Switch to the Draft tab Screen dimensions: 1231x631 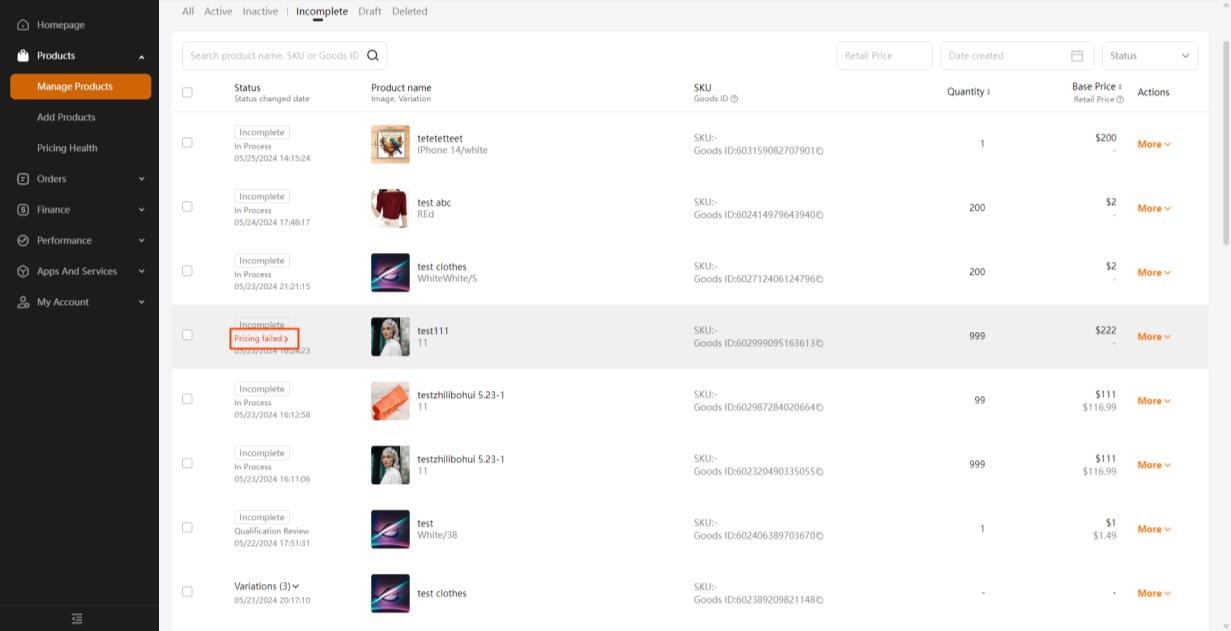point(370,12)
